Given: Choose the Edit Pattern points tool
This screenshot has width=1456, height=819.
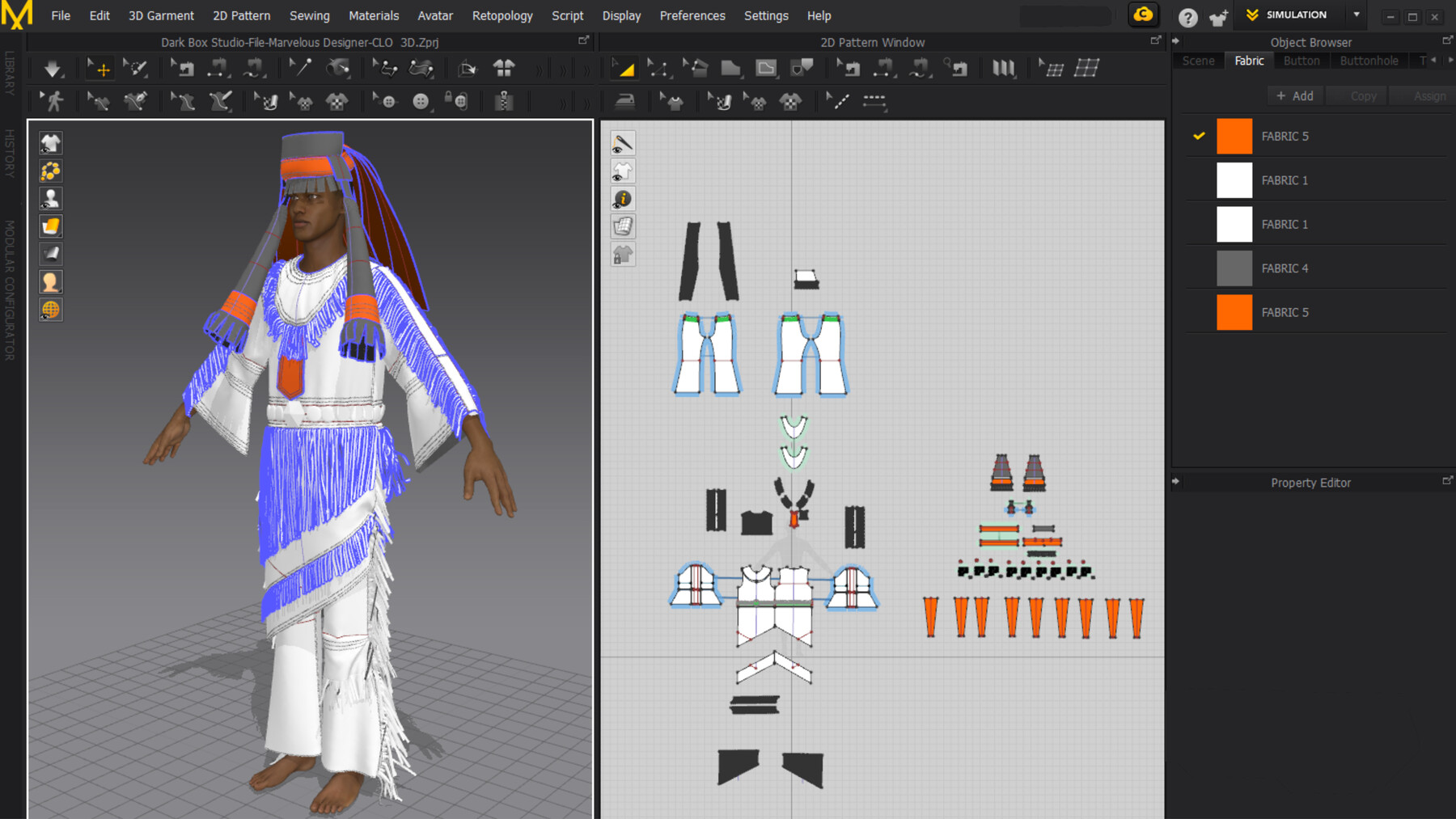Looking at the screenshot, I should (658, 69).
